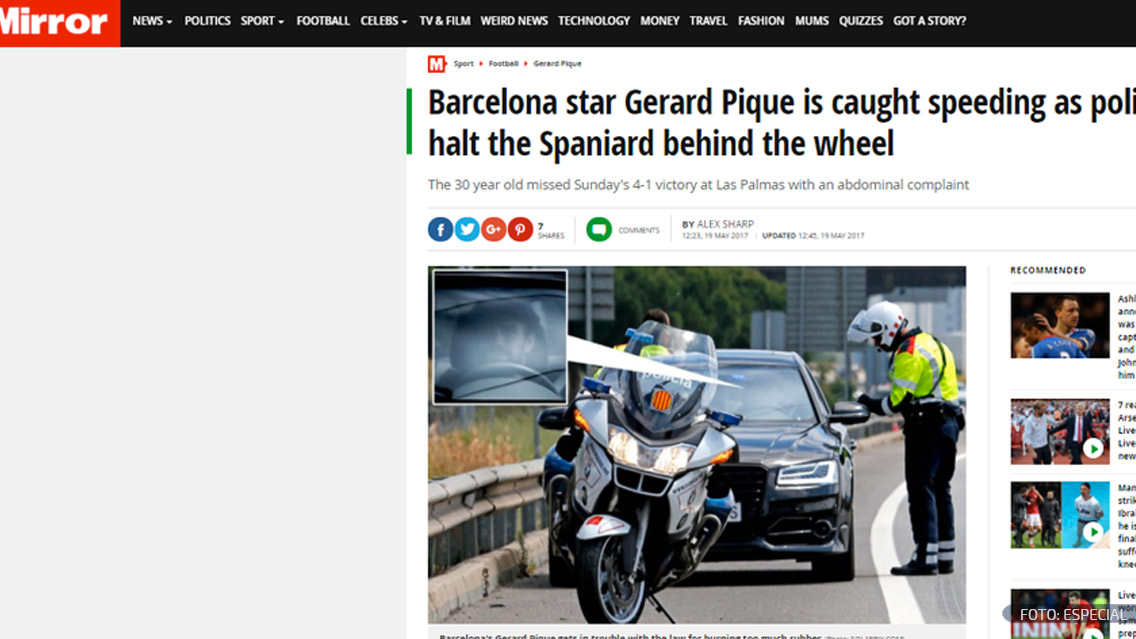Expand the SPORT dropdown menu
This screenshot has width=1136, height=639.
point(262,21)
